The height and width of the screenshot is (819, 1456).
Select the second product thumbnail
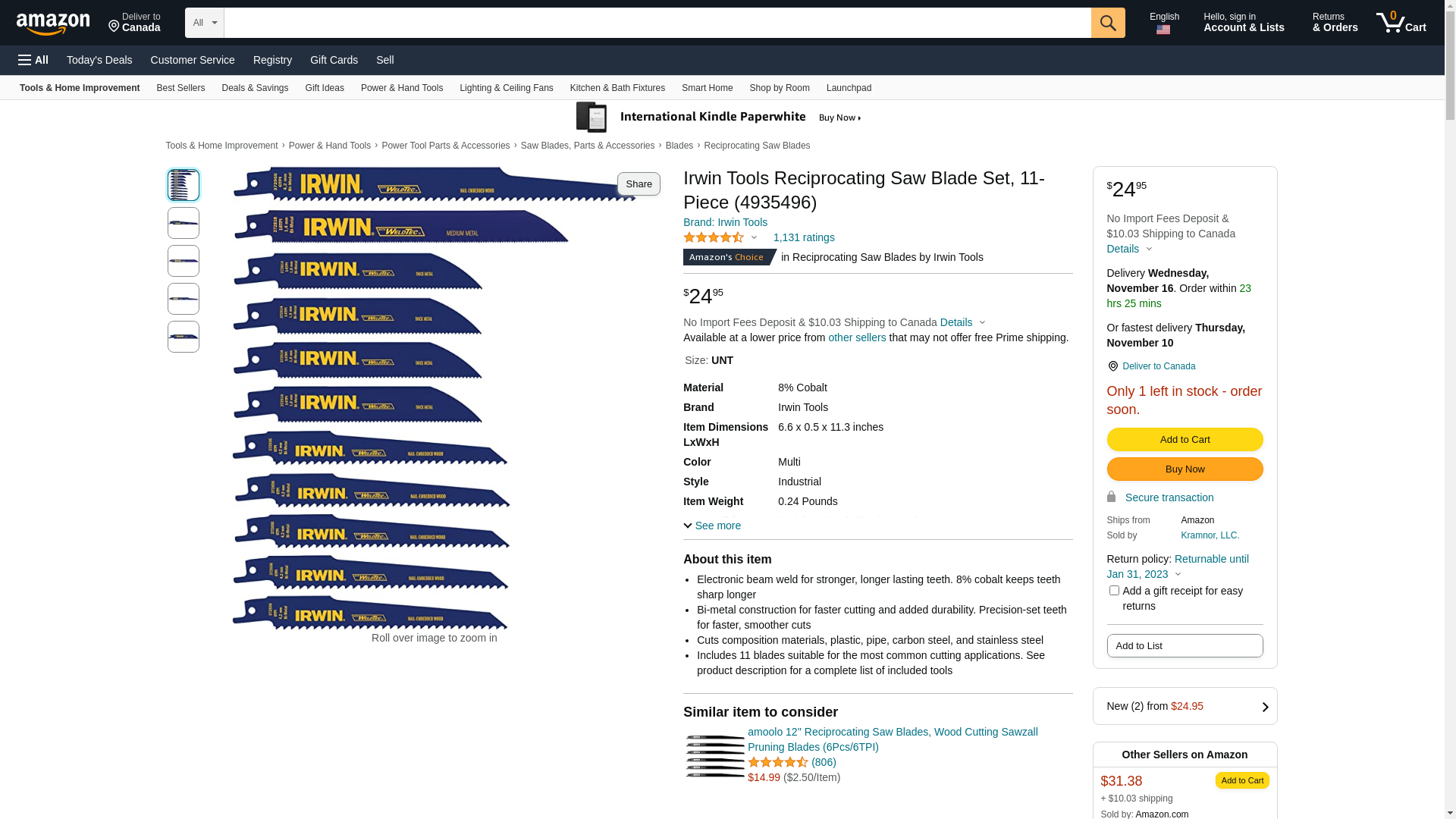click(x=184, y=223)
